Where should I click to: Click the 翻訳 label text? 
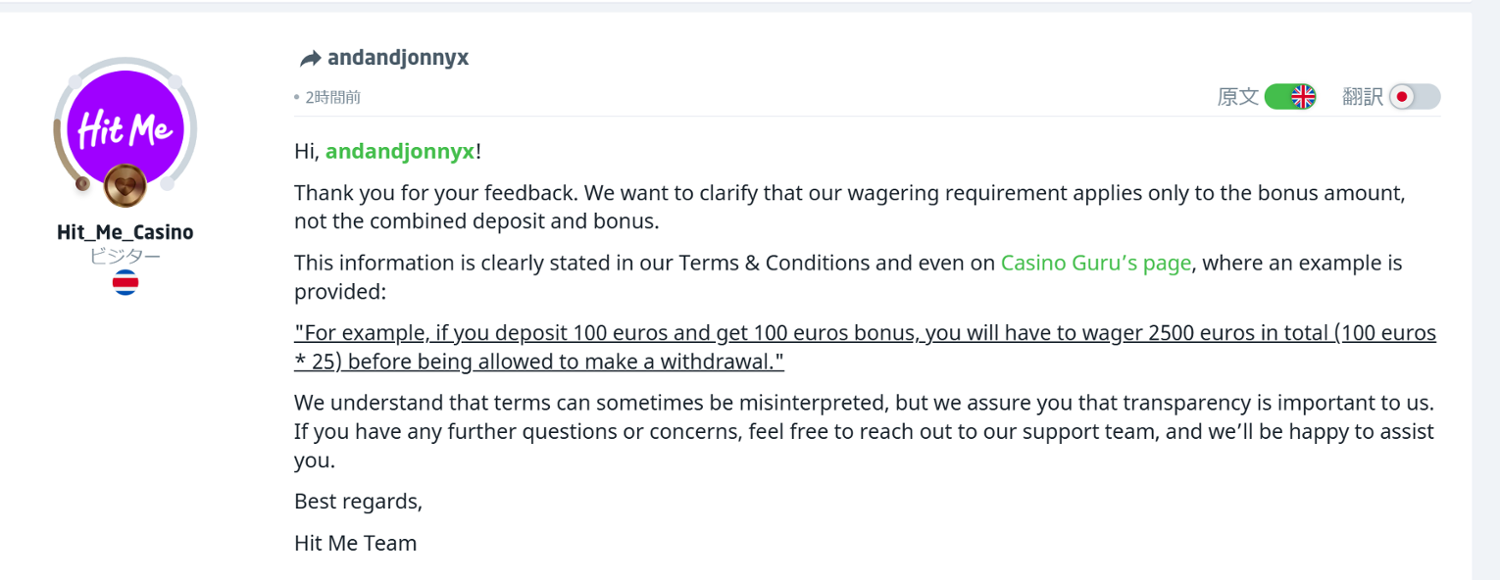coord(1362,97)
